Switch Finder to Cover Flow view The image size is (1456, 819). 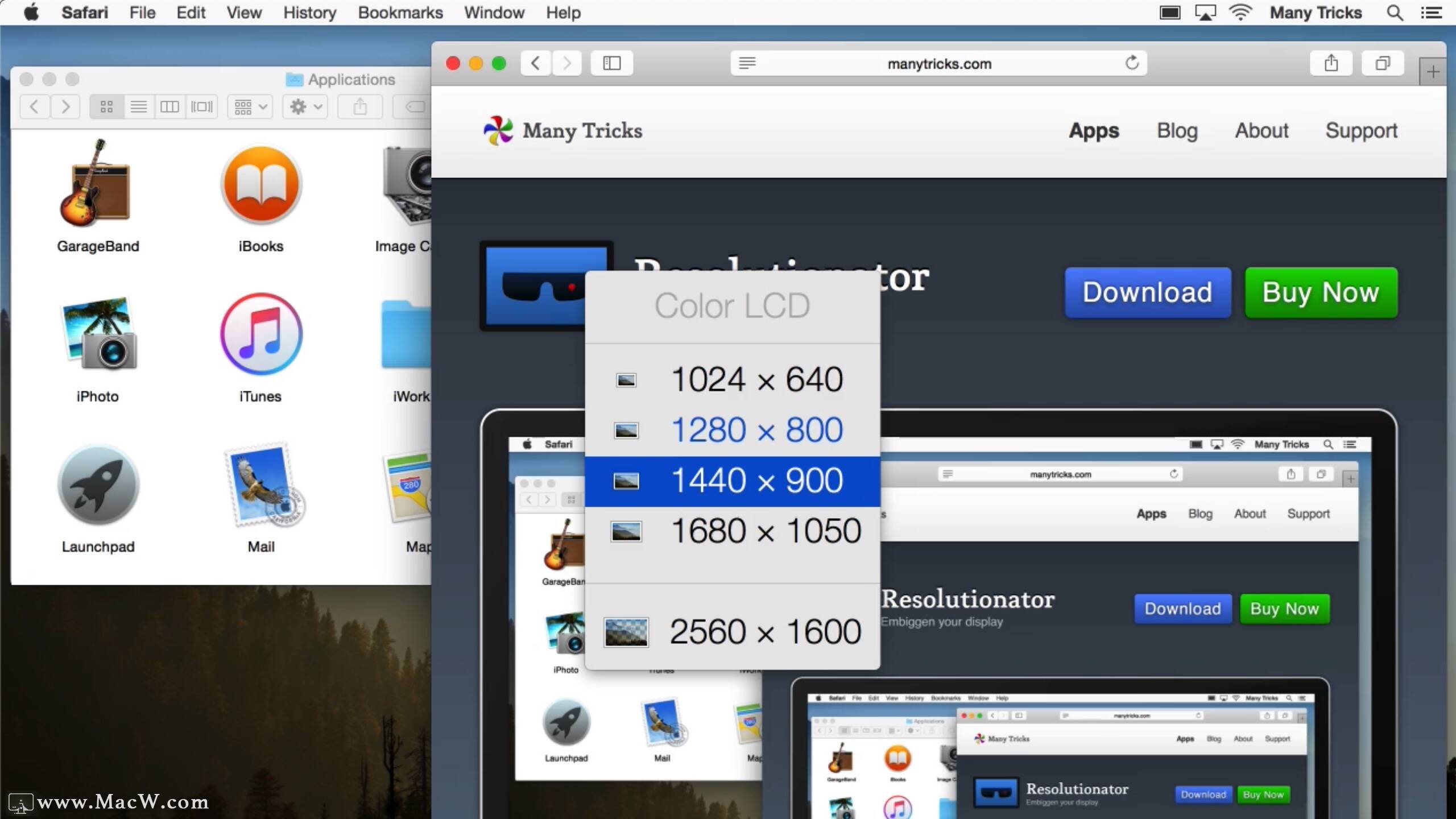pos(201,106)
